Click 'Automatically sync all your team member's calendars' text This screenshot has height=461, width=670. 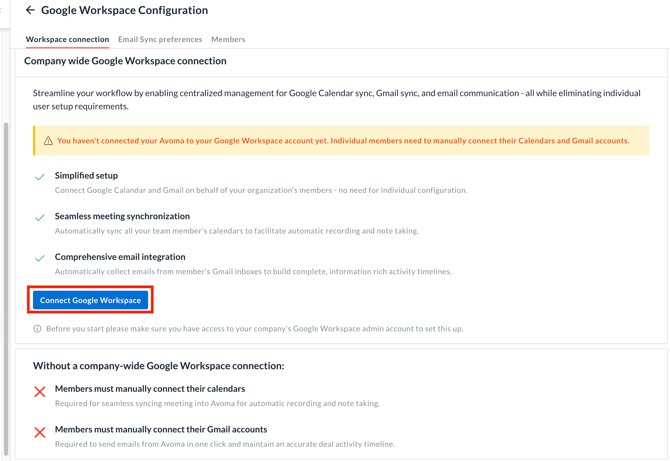click(237, 231)
